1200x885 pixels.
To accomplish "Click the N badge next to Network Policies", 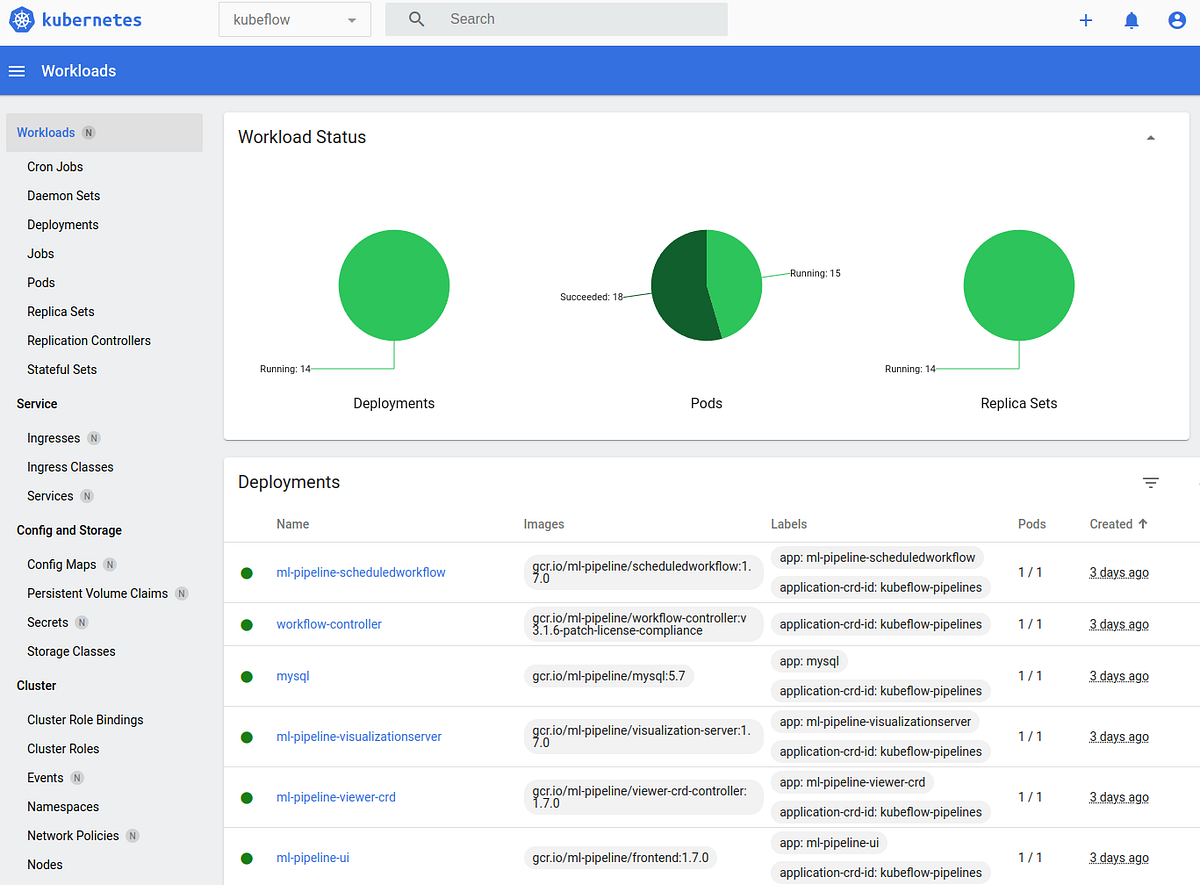I will pyautogui.click(x=133, y=835).
